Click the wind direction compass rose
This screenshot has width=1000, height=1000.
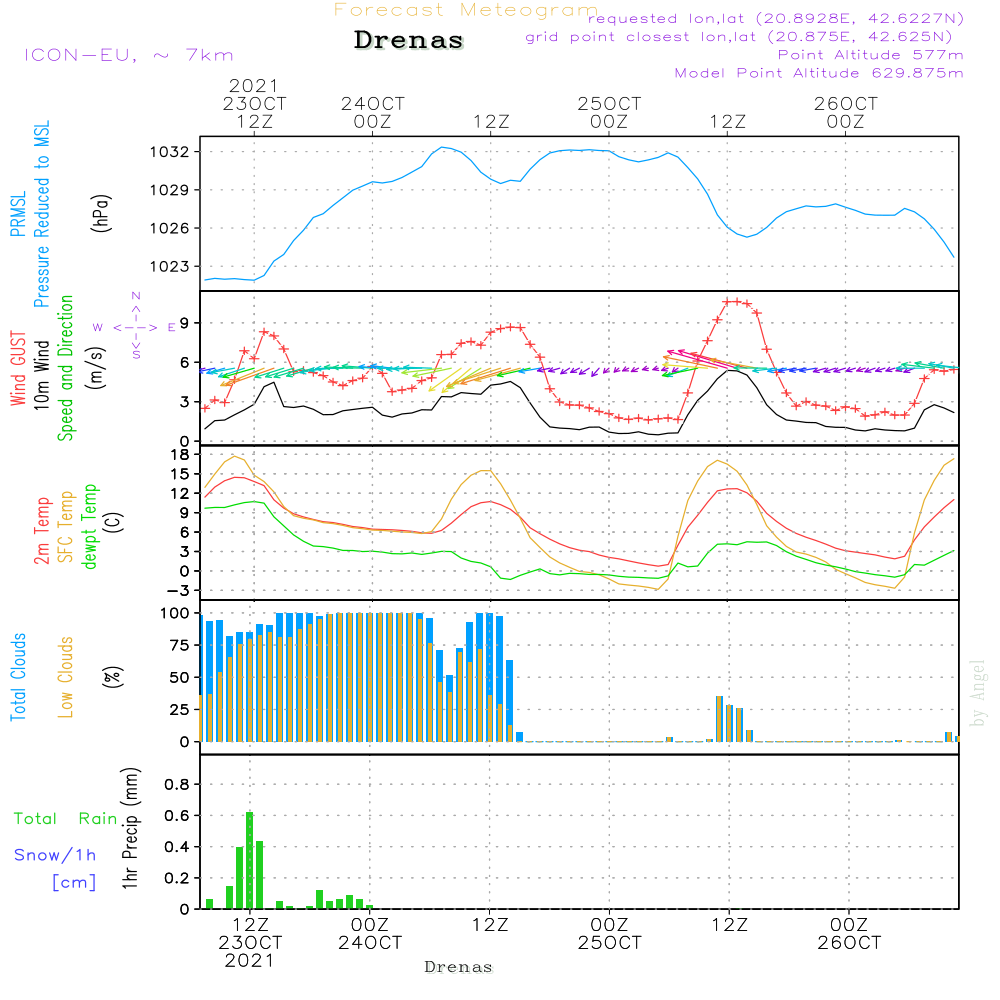tap(135, 327)
